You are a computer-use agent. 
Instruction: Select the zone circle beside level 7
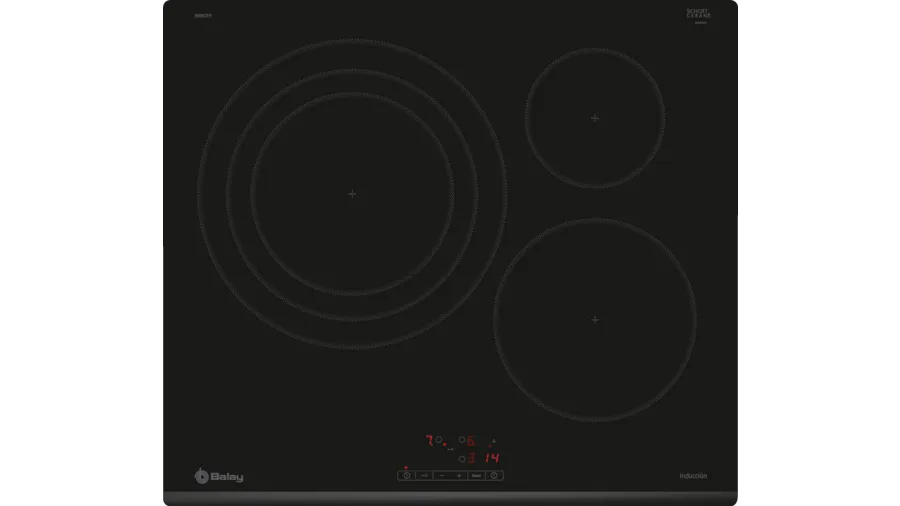(x=439, y=440)
